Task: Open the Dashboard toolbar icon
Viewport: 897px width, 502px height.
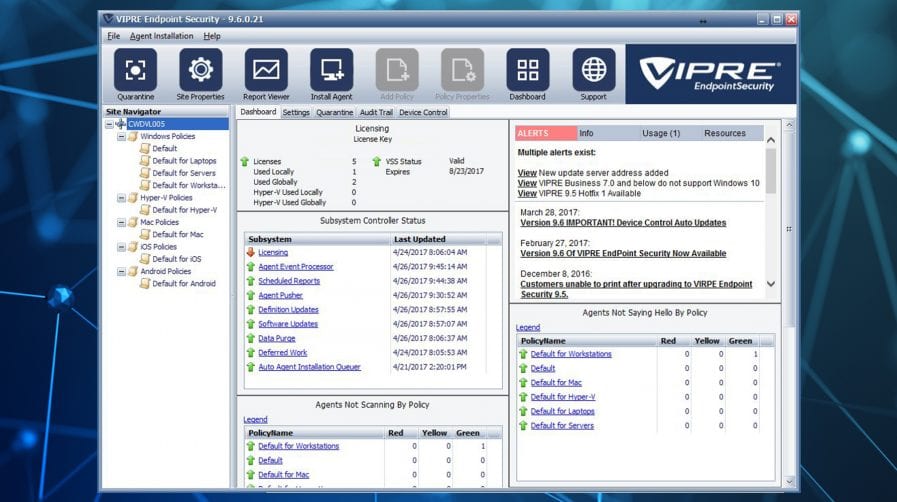Action: click(527, 70)
